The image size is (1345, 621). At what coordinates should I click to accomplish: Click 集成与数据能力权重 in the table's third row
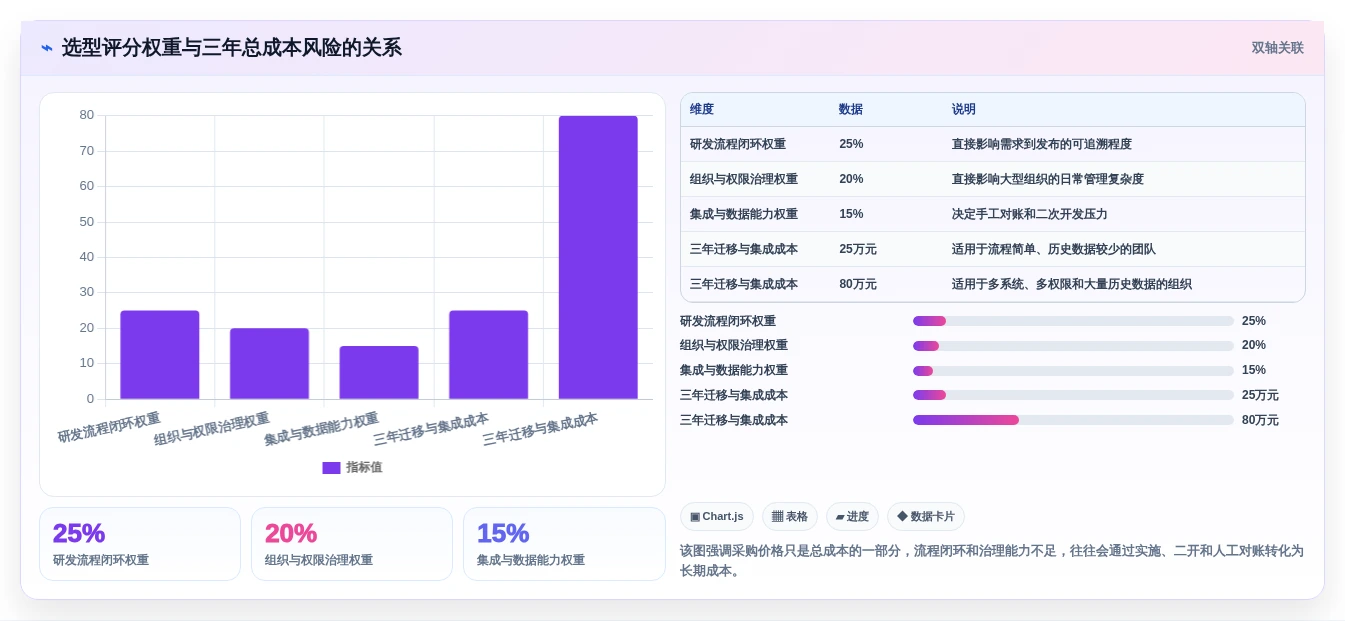[744, 214]
